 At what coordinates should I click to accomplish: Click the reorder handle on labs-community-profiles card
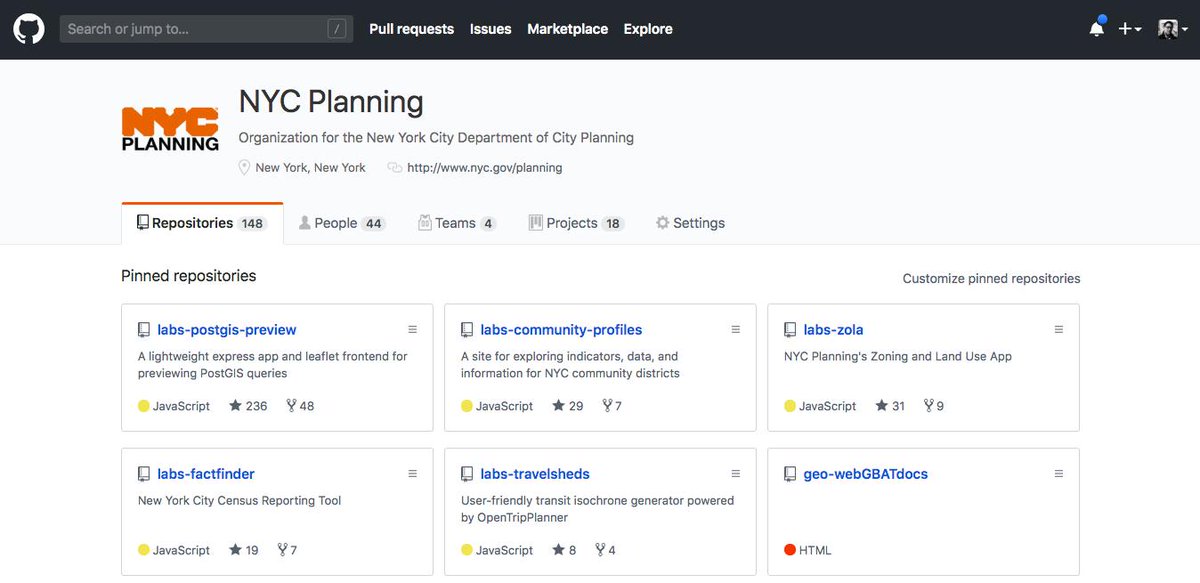(736, 330)
